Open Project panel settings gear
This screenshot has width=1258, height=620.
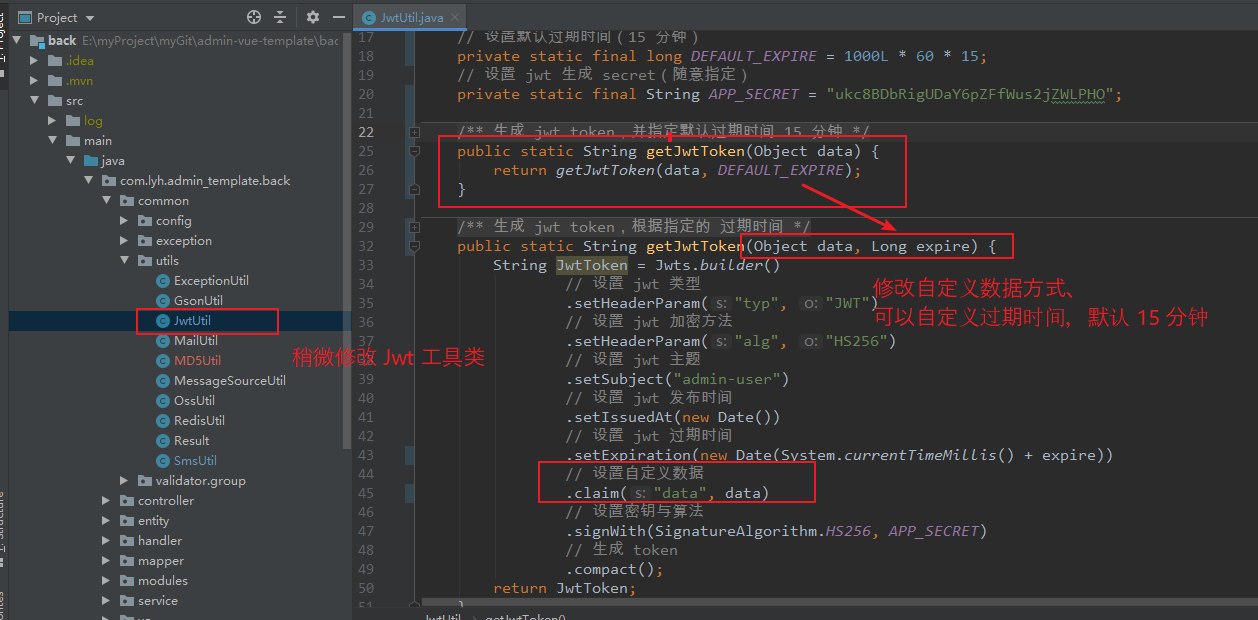(x=313, y=17)
